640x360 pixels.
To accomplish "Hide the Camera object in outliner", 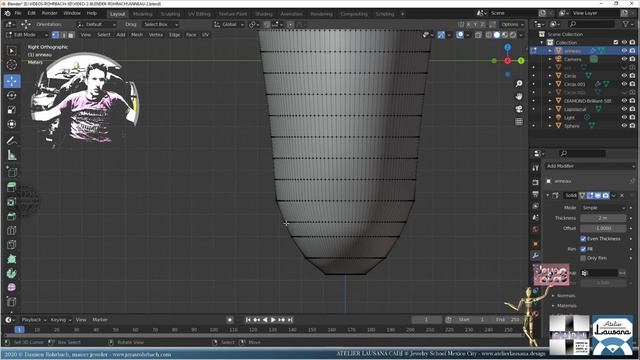I will 624,59.
